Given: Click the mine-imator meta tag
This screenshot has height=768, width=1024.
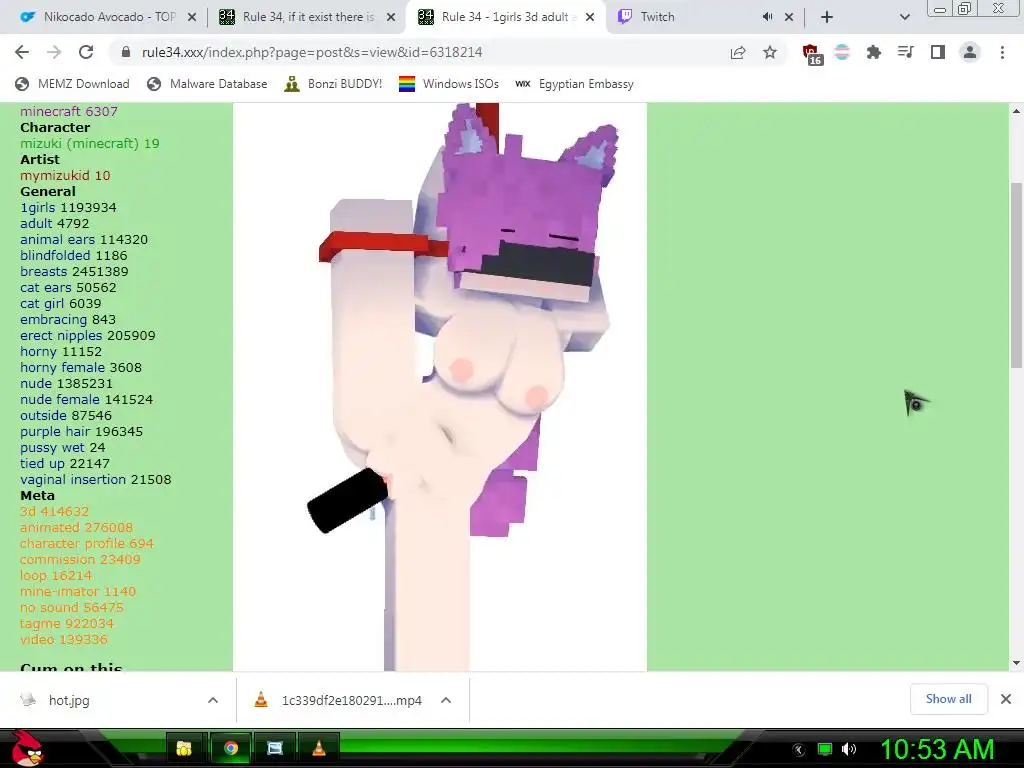Looking at the screenshot, I should pyautogui.click(x=59, y=591).
